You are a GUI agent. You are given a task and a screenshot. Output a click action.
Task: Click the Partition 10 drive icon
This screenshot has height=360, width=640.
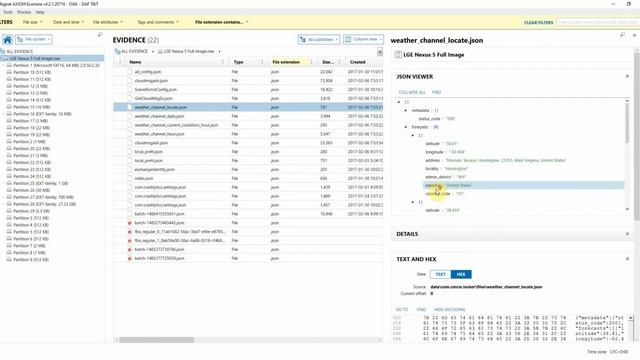[x=9, y=72]
